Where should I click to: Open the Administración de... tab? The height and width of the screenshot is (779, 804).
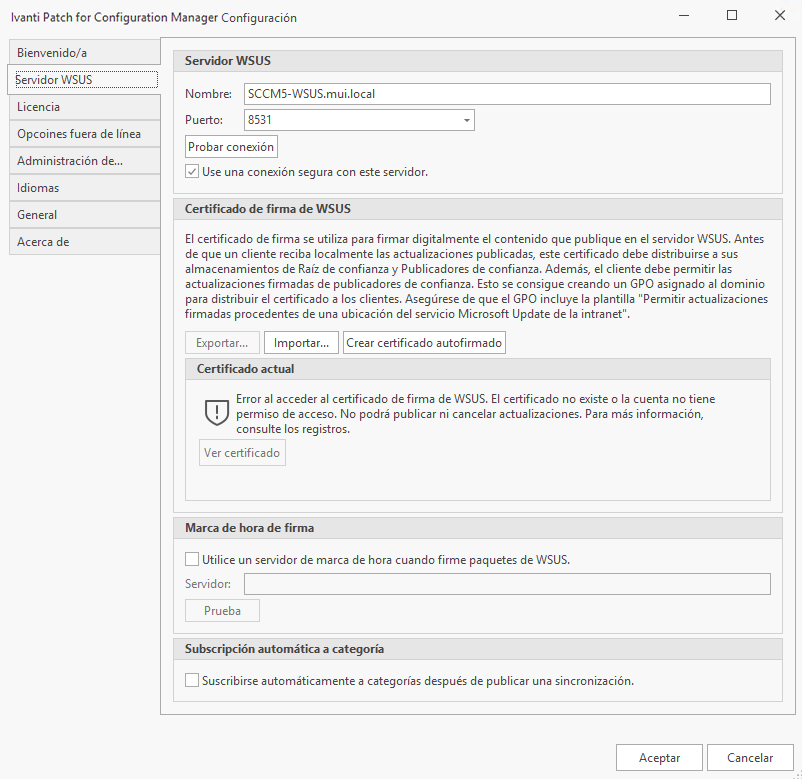84,160
